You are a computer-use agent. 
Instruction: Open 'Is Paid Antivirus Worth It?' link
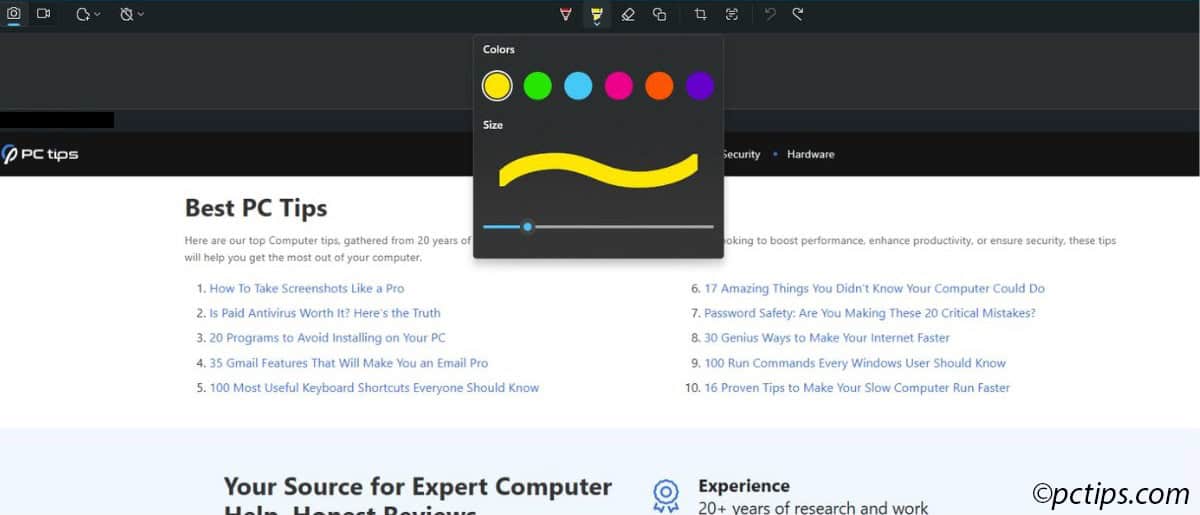pos(325,313)
